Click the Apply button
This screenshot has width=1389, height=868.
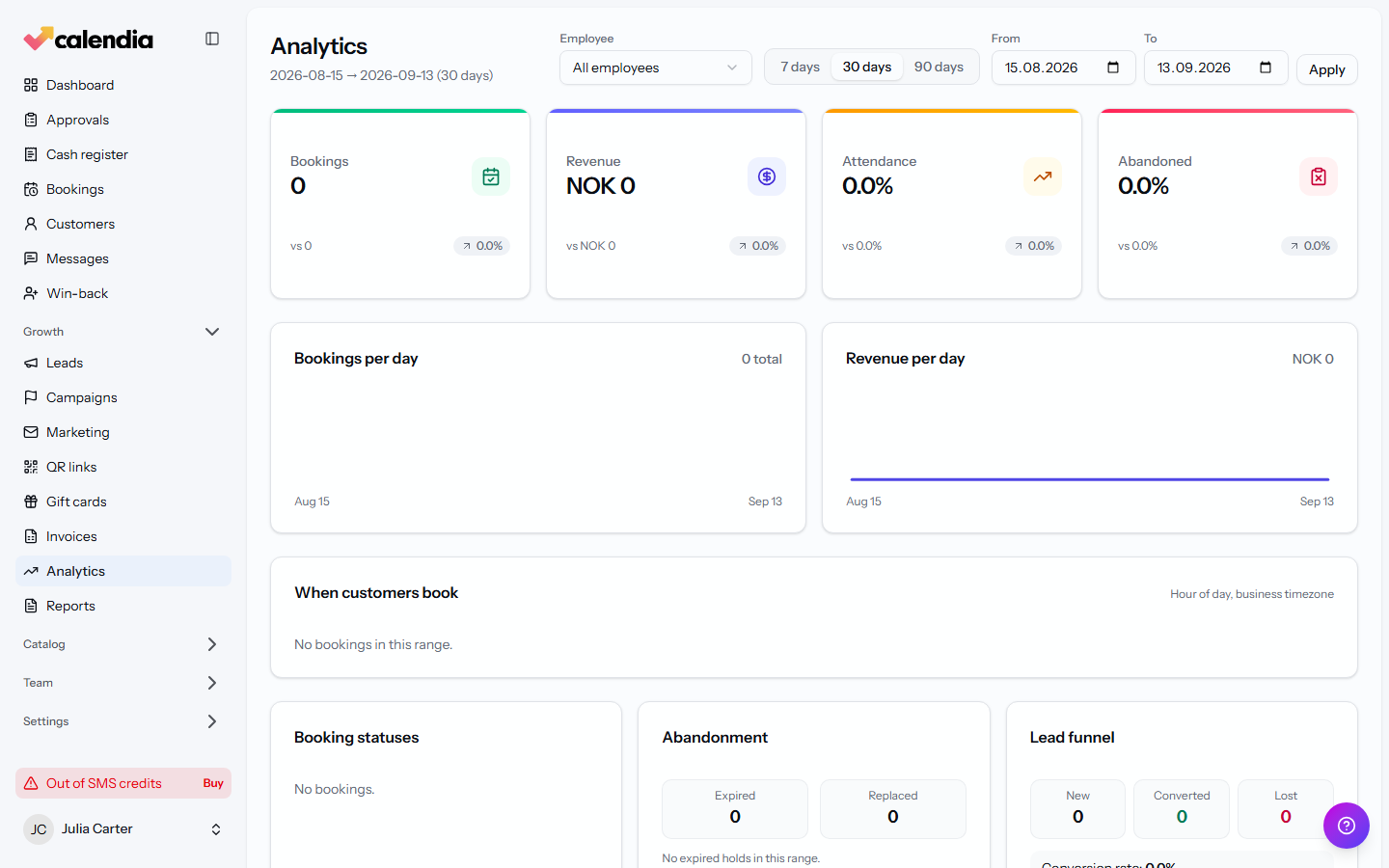coord(1327,69)
